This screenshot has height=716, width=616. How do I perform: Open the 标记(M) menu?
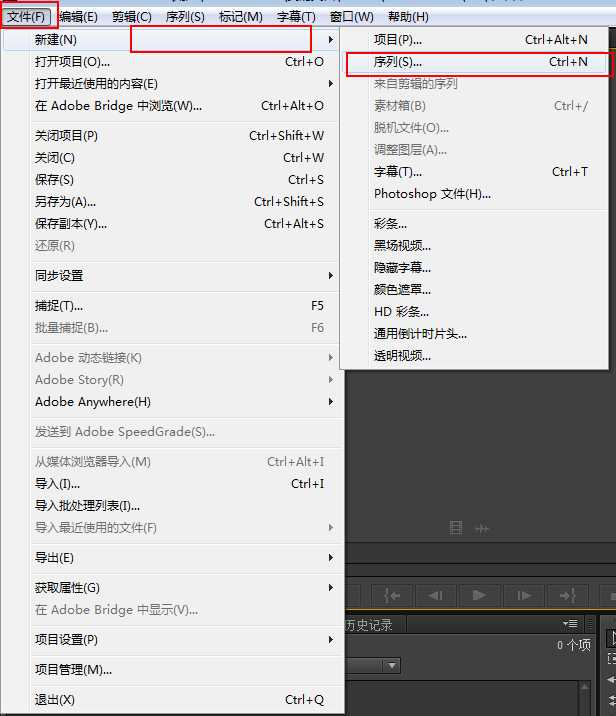click(x=241, y=17)
